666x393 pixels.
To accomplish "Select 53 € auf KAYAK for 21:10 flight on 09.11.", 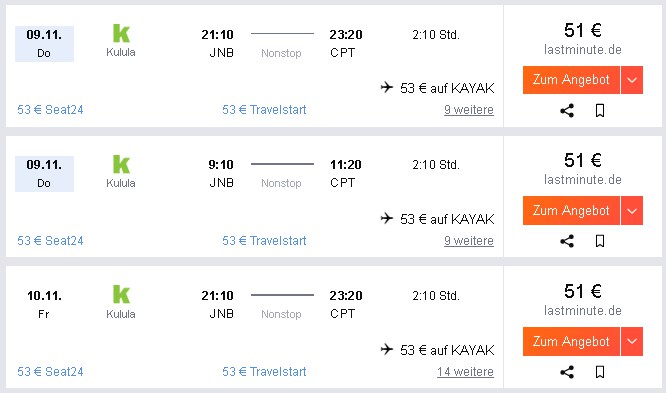I will point(437,88).
